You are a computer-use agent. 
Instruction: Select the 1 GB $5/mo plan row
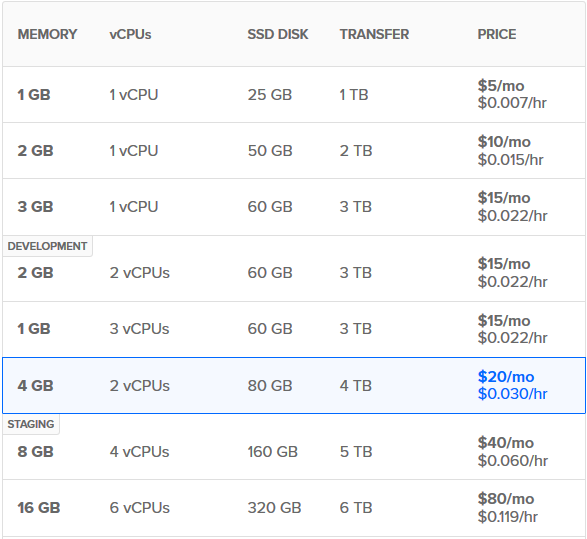[294, 95]
